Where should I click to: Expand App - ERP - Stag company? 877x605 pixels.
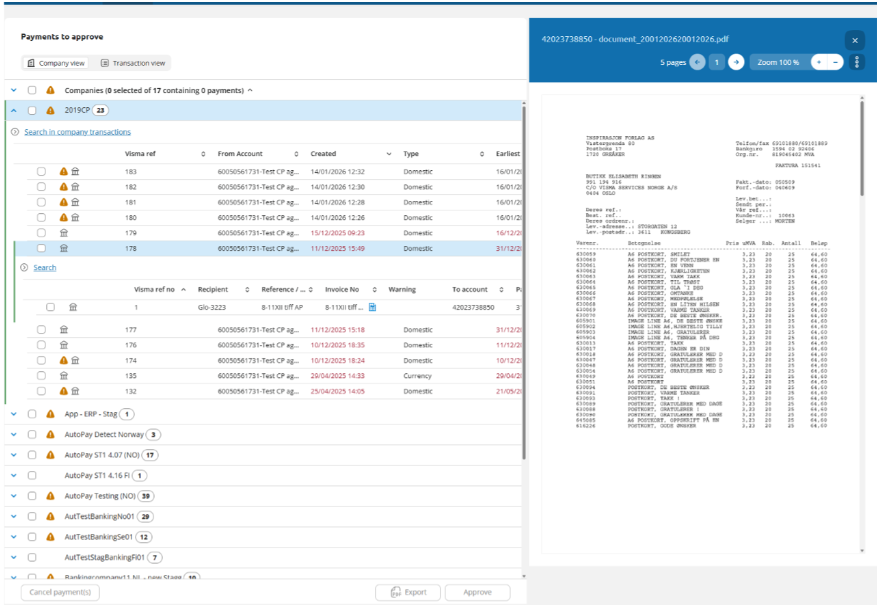point(14,414)
